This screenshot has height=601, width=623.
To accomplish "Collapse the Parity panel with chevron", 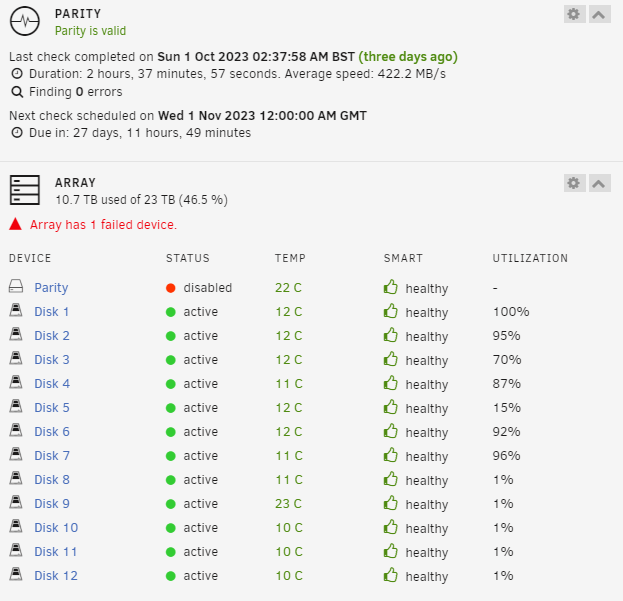I will tap(599, 15).
